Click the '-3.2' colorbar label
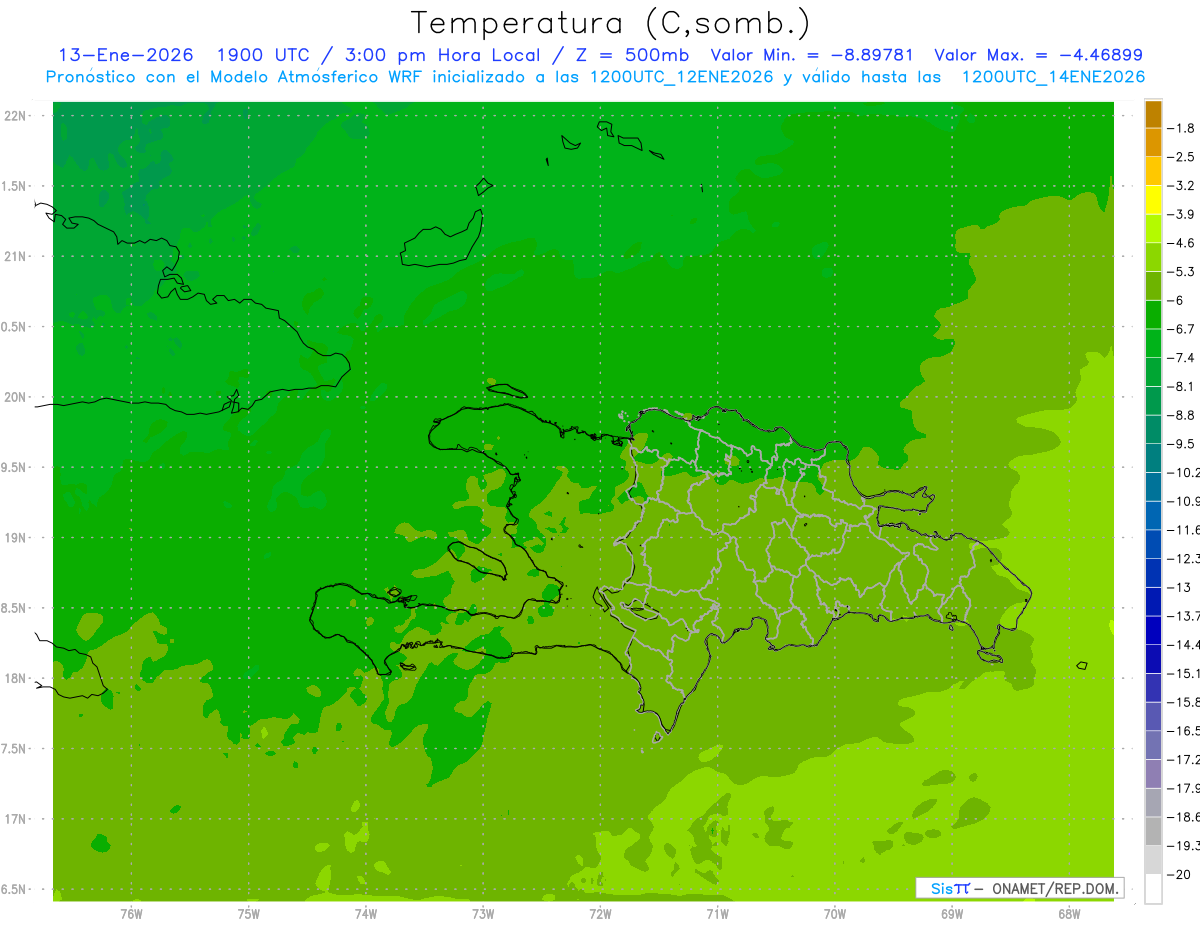Screen dimensions: 1200x927 pos(1181,186)
